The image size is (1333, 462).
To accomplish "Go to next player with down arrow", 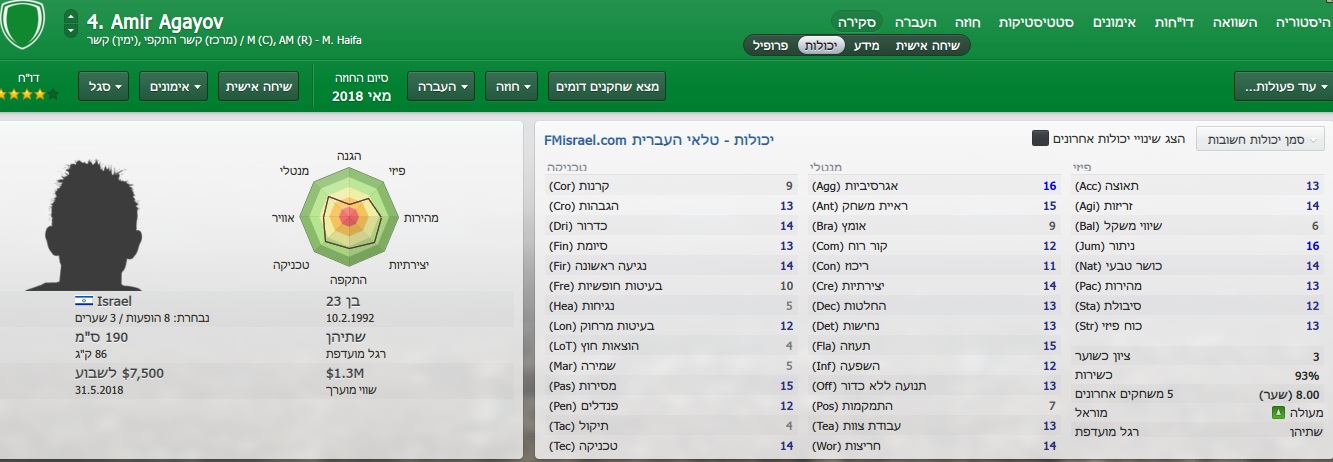I will click(x=70, y=31).
